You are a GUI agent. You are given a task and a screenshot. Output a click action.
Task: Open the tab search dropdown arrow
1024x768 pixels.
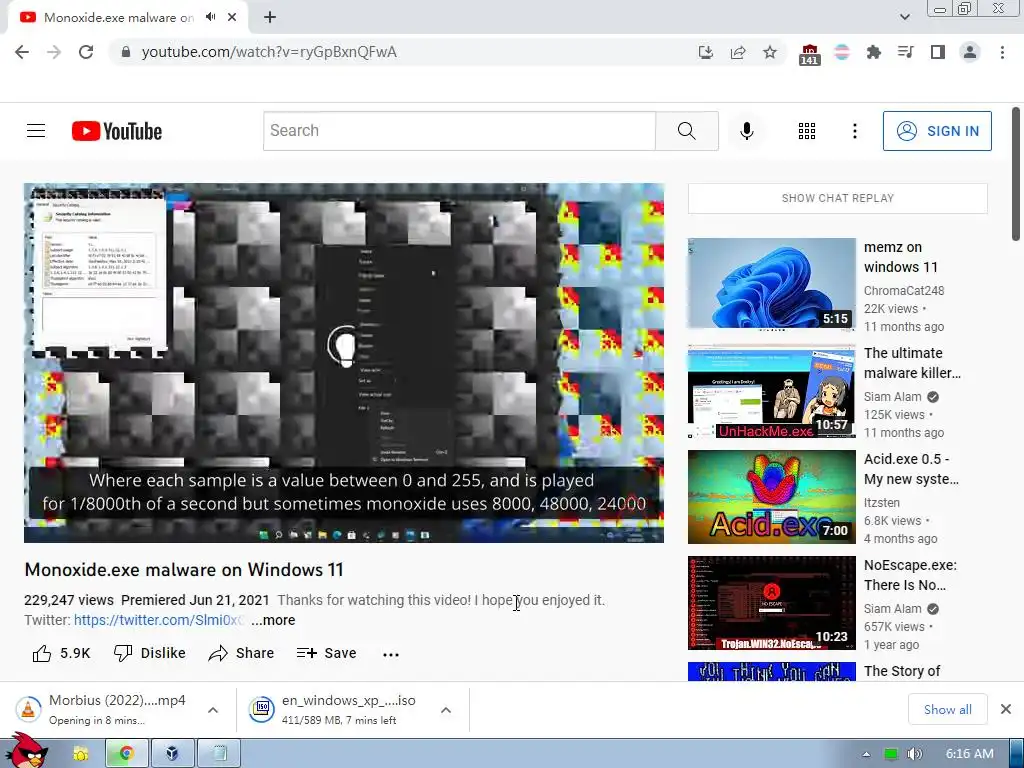click(x=904, y=17)
